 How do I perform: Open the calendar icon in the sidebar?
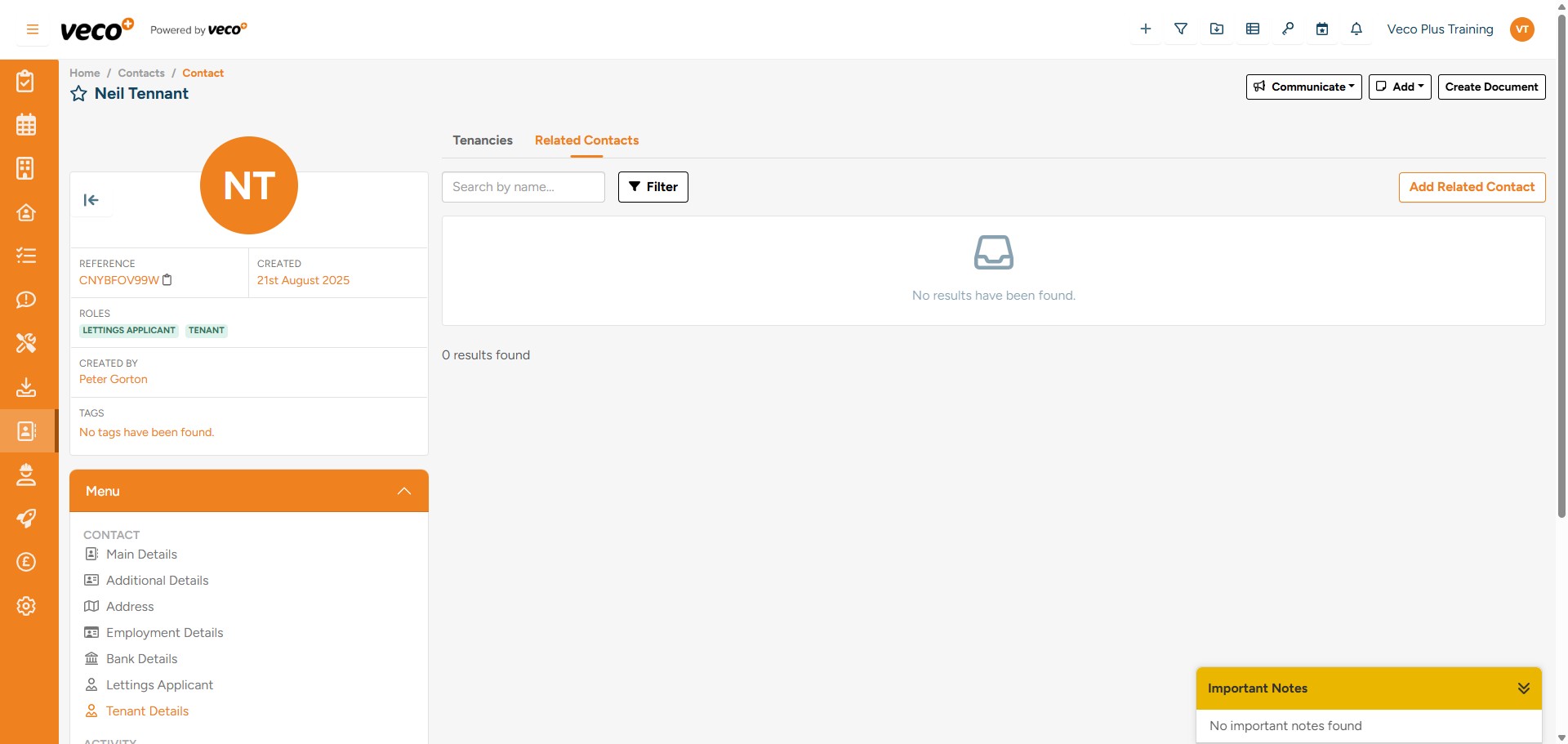[x=26, y=124]
